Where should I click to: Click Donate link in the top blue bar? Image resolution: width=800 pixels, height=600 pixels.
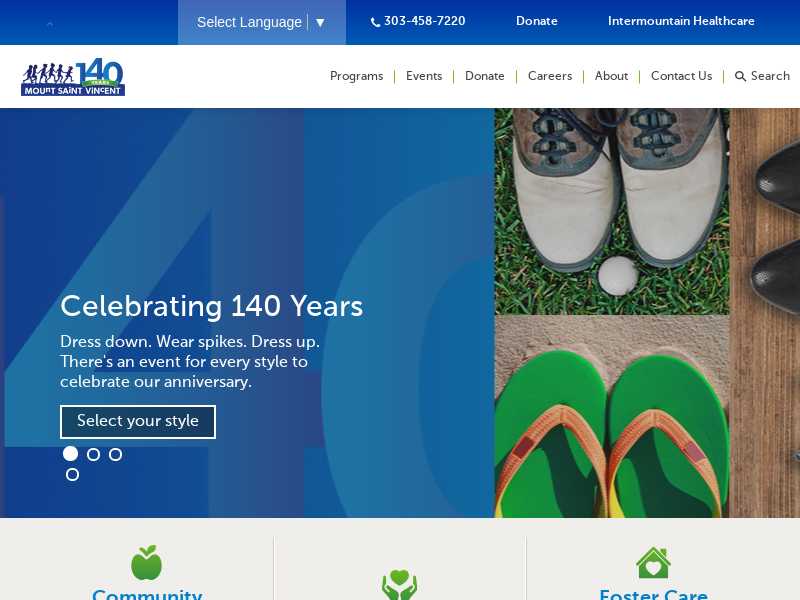537,21
